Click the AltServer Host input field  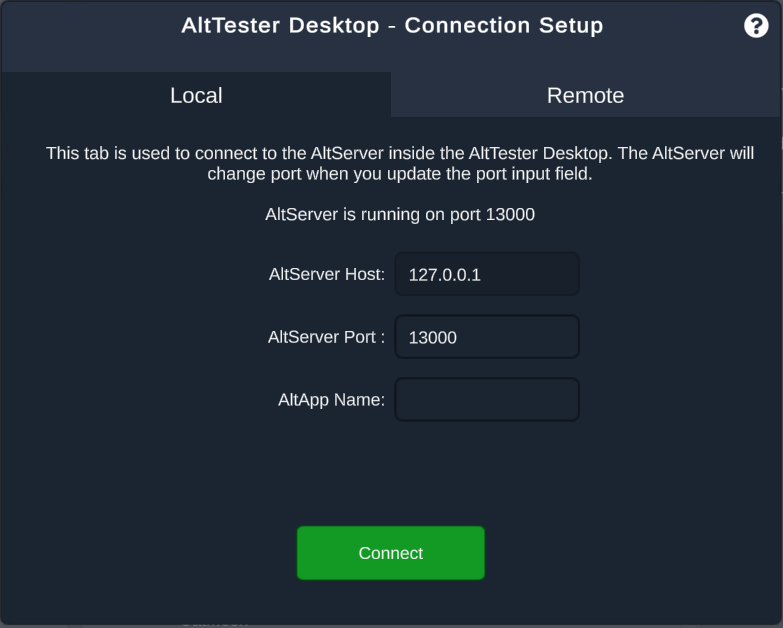(x=487, y=274)
